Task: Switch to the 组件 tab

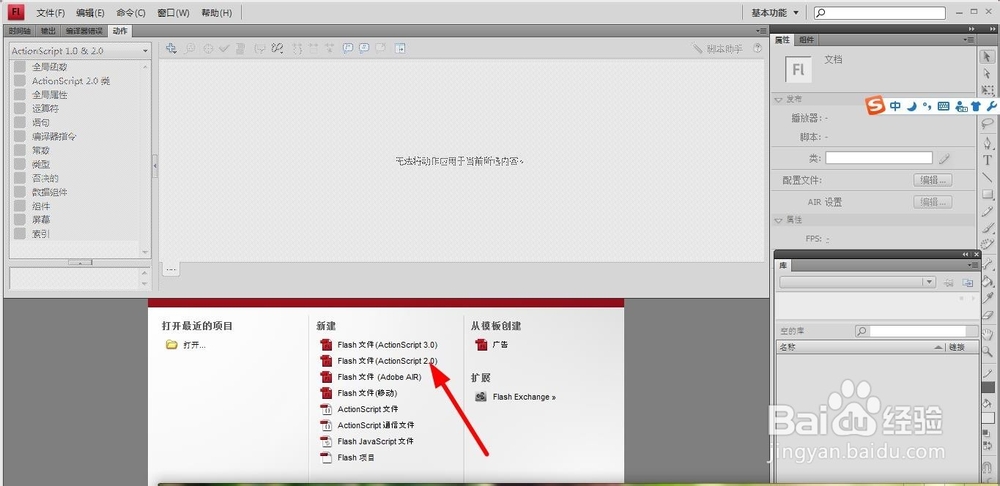Action: pyautogui.click(x=806, y=40)
